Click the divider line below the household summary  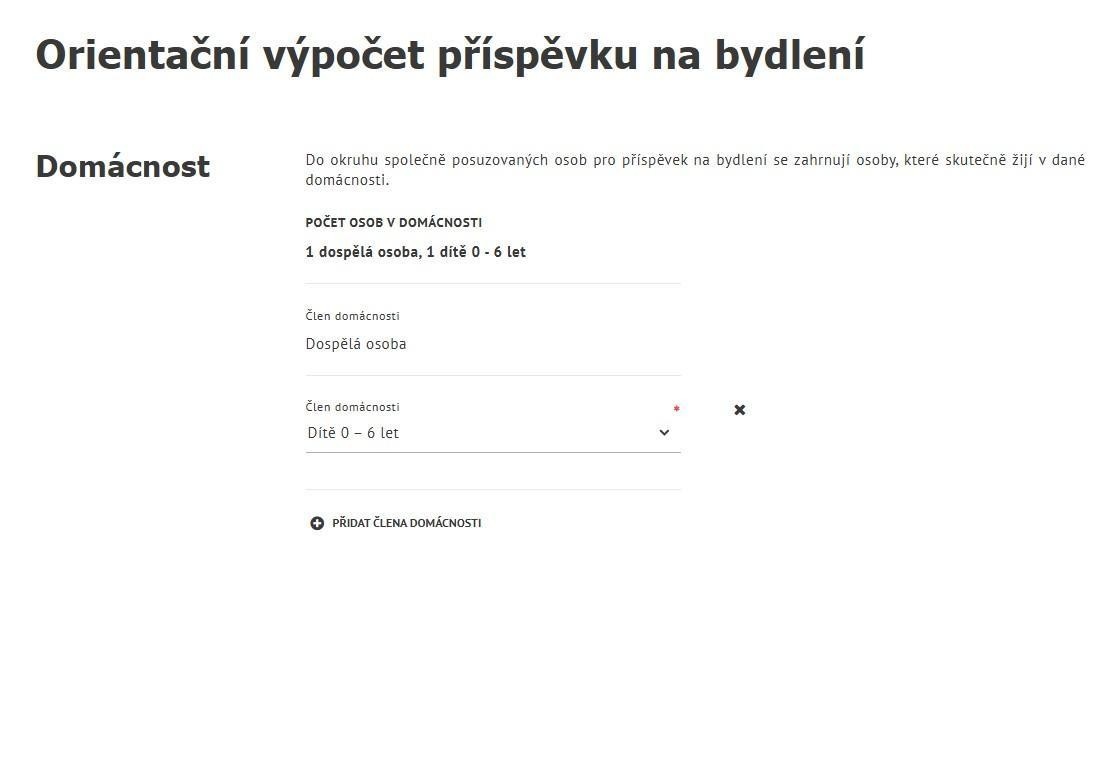[493, 284]
